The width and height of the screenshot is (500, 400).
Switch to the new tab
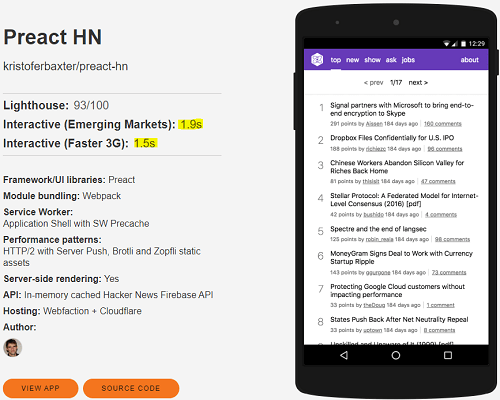(x=352, y=60)
